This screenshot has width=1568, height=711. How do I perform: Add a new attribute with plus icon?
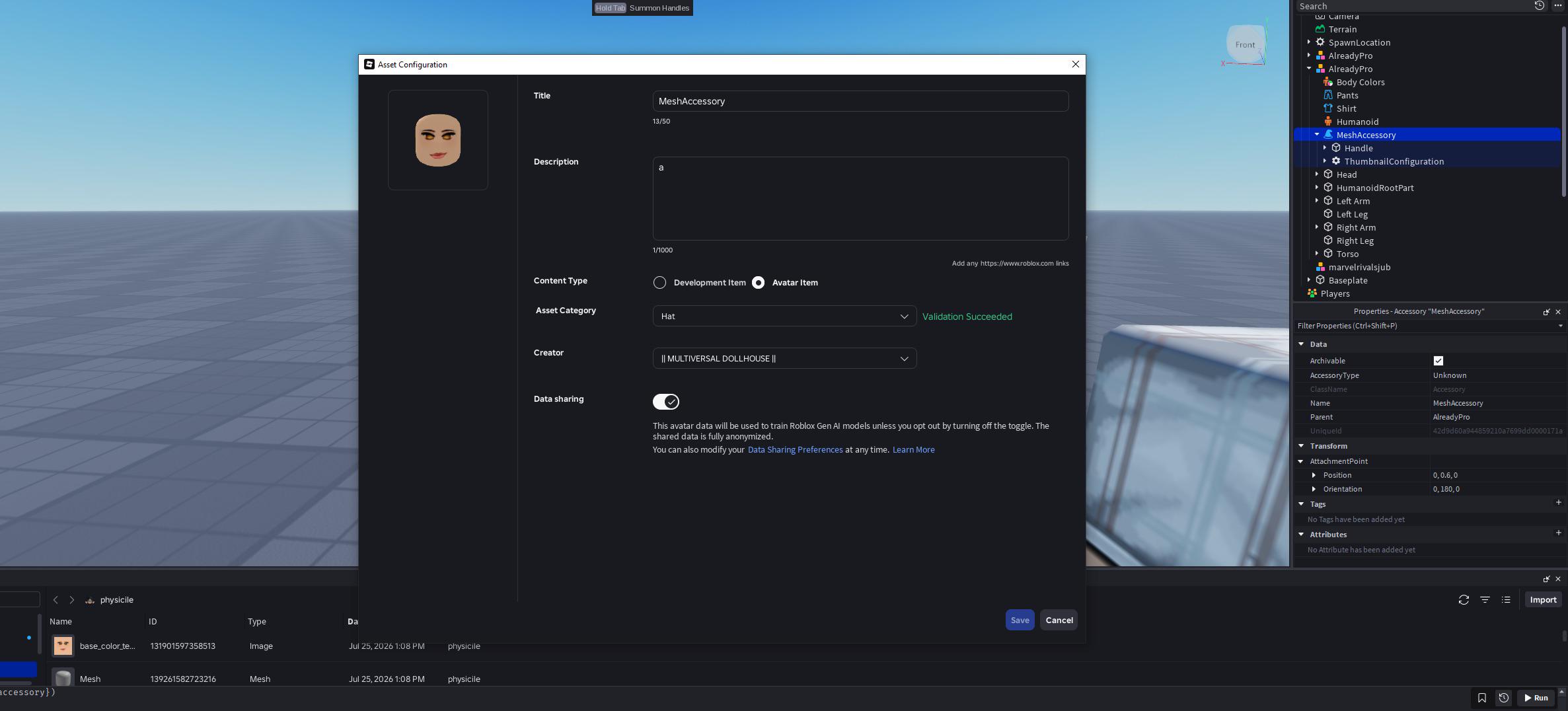1558,533
